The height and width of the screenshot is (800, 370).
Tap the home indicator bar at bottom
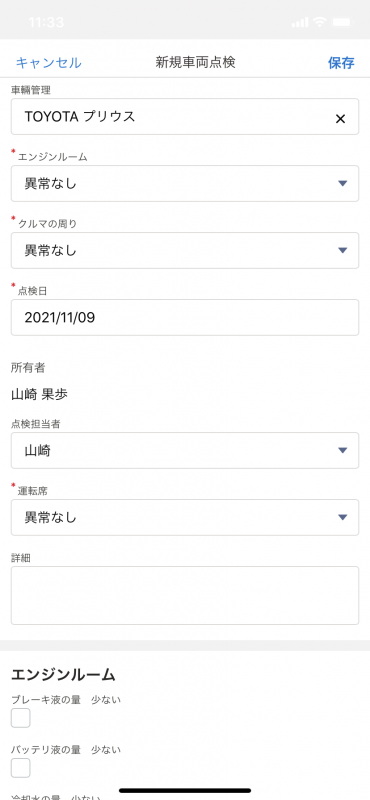(x=185, y=790)
